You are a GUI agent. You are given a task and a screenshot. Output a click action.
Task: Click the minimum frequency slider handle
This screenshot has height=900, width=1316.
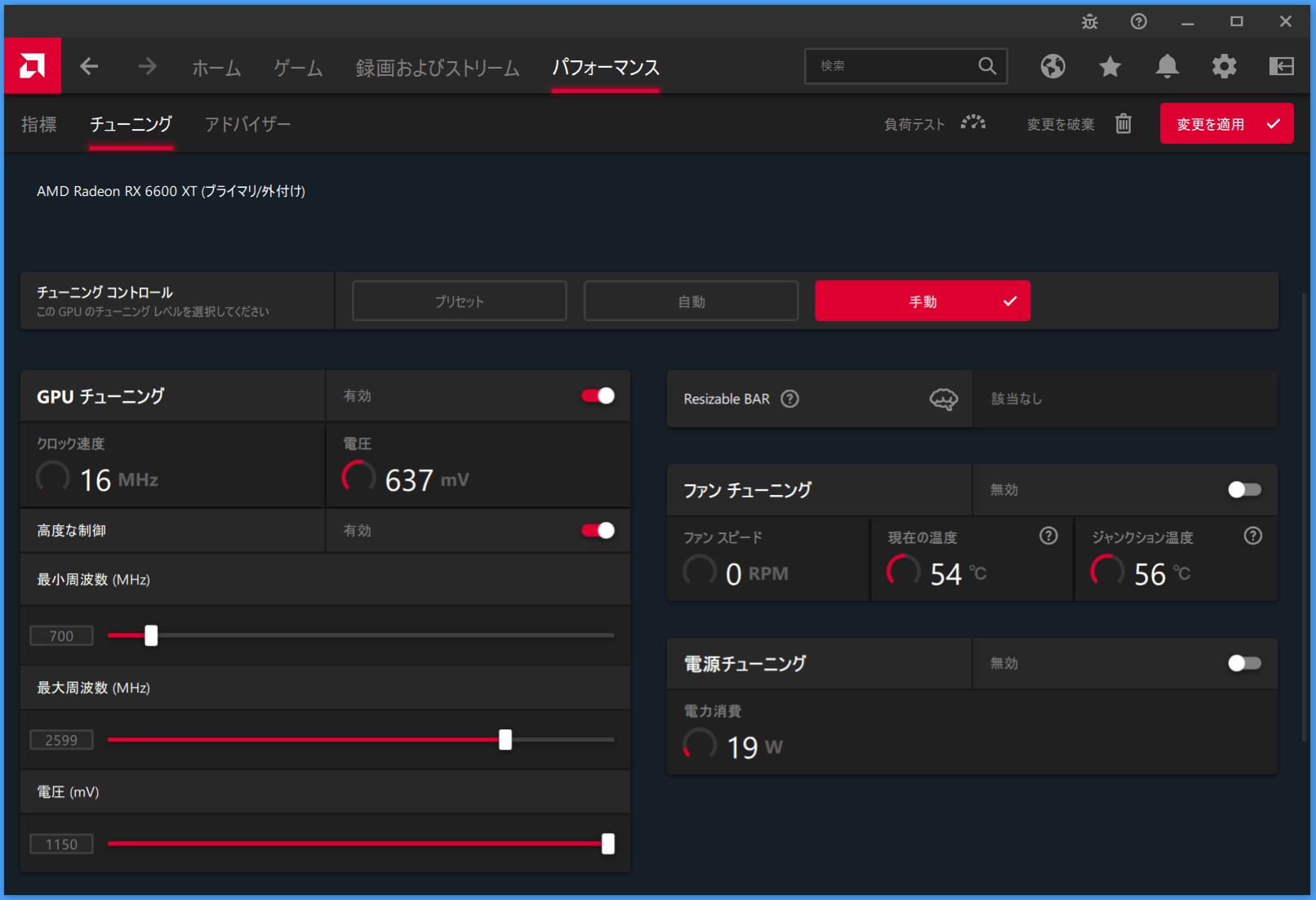coord(151,635)
